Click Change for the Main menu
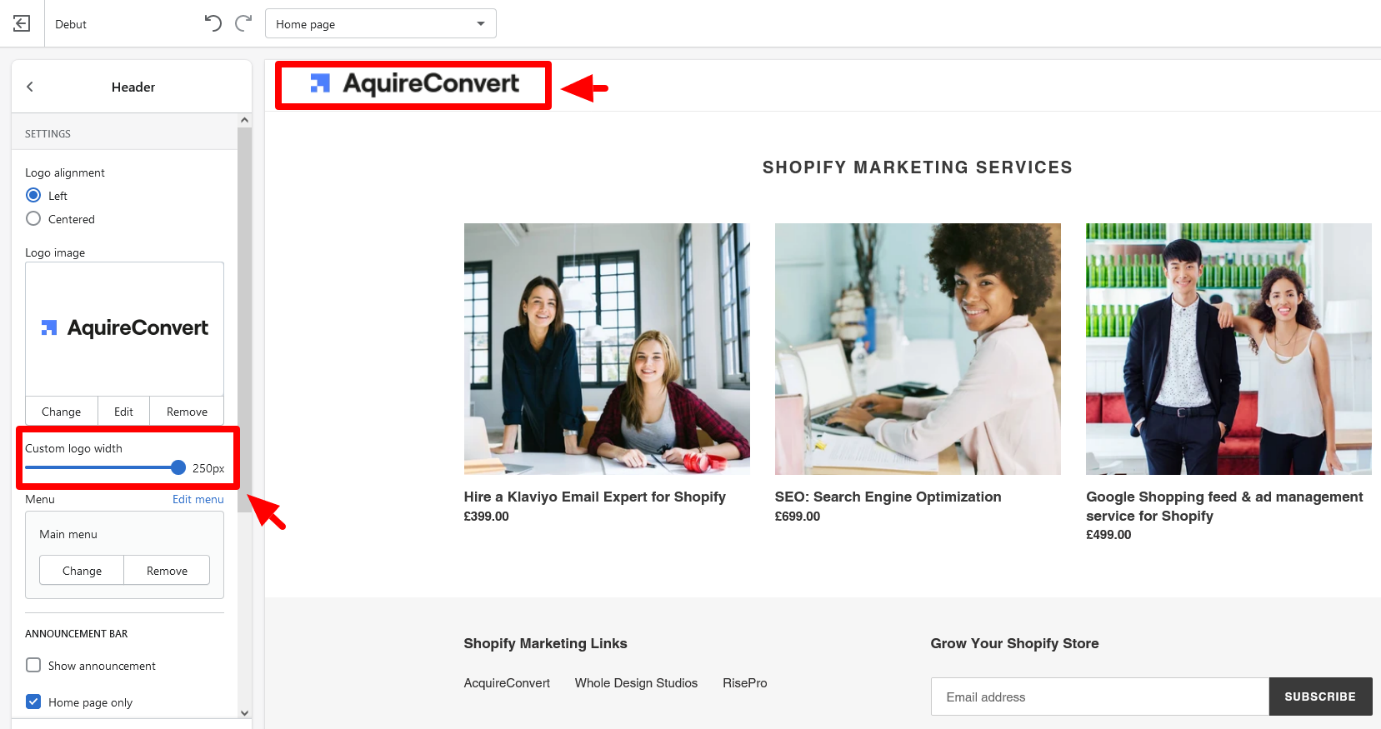This screenshot has width=1381, height=729. [82, 570]
